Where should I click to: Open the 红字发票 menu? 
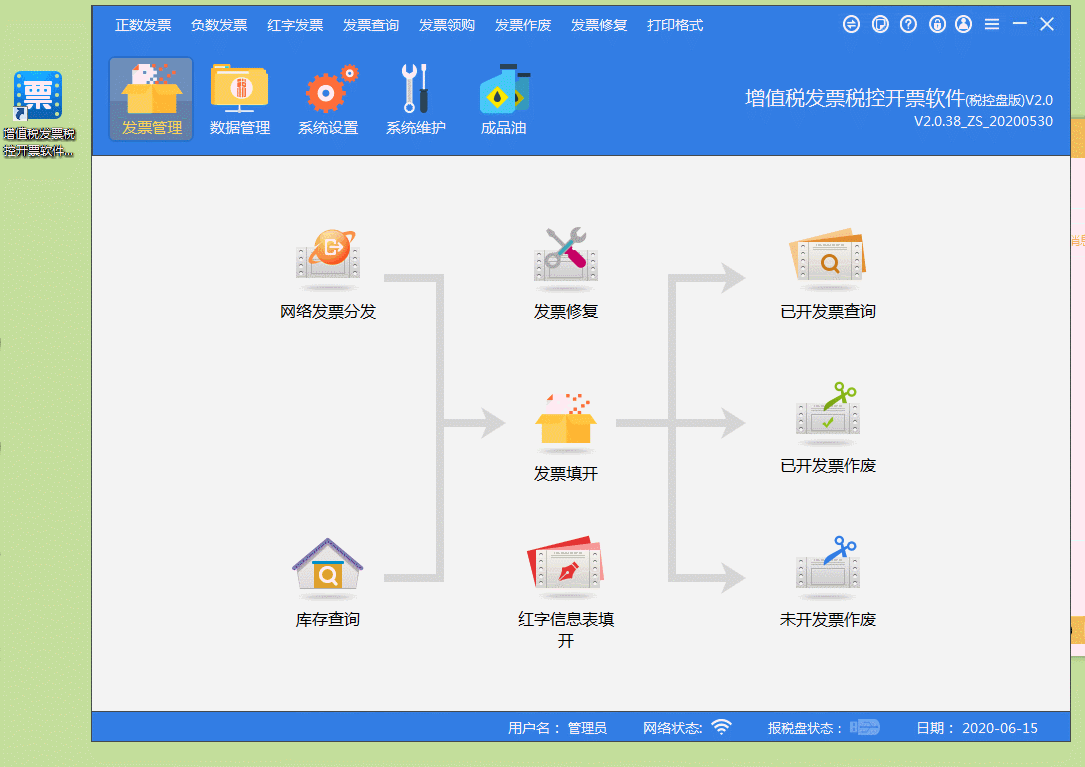click(x=295, y=25)
